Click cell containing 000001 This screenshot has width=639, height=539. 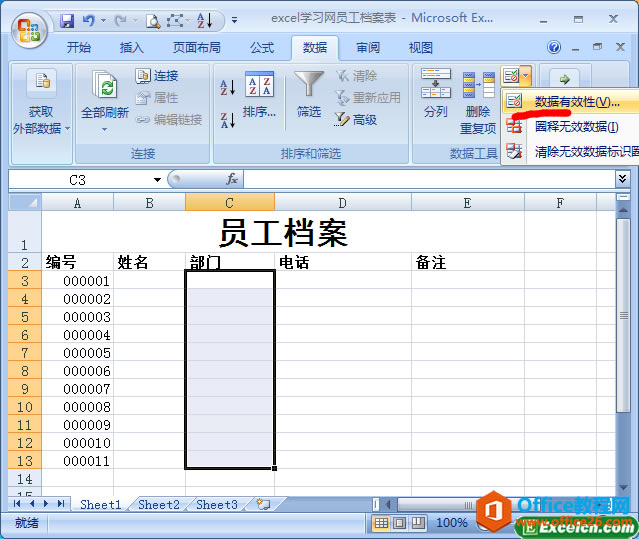(x=77, y=281)
